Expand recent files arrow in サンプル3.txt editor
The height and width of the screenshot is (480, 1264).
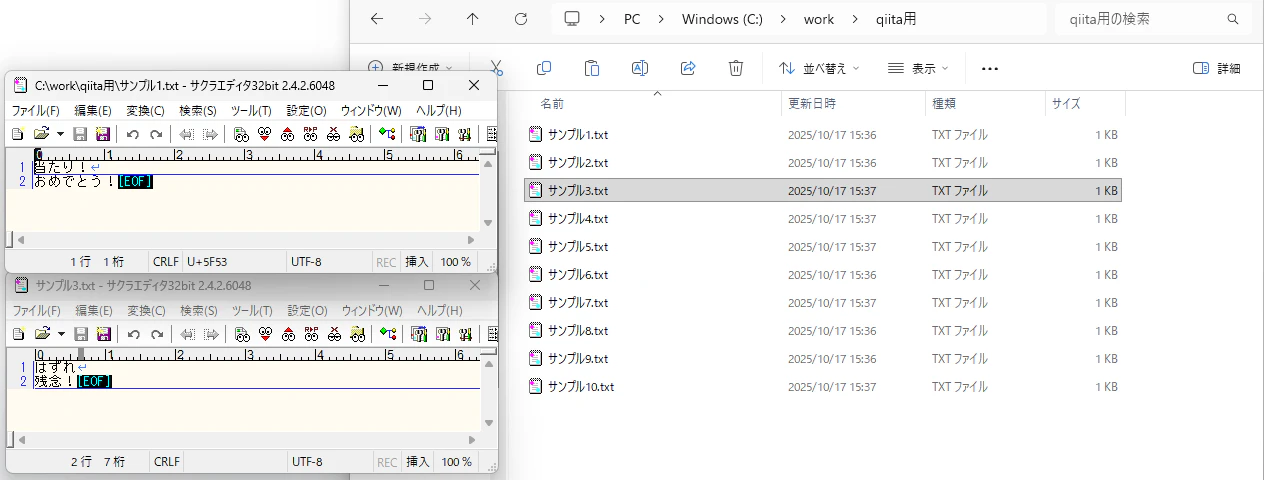[60, 333]
